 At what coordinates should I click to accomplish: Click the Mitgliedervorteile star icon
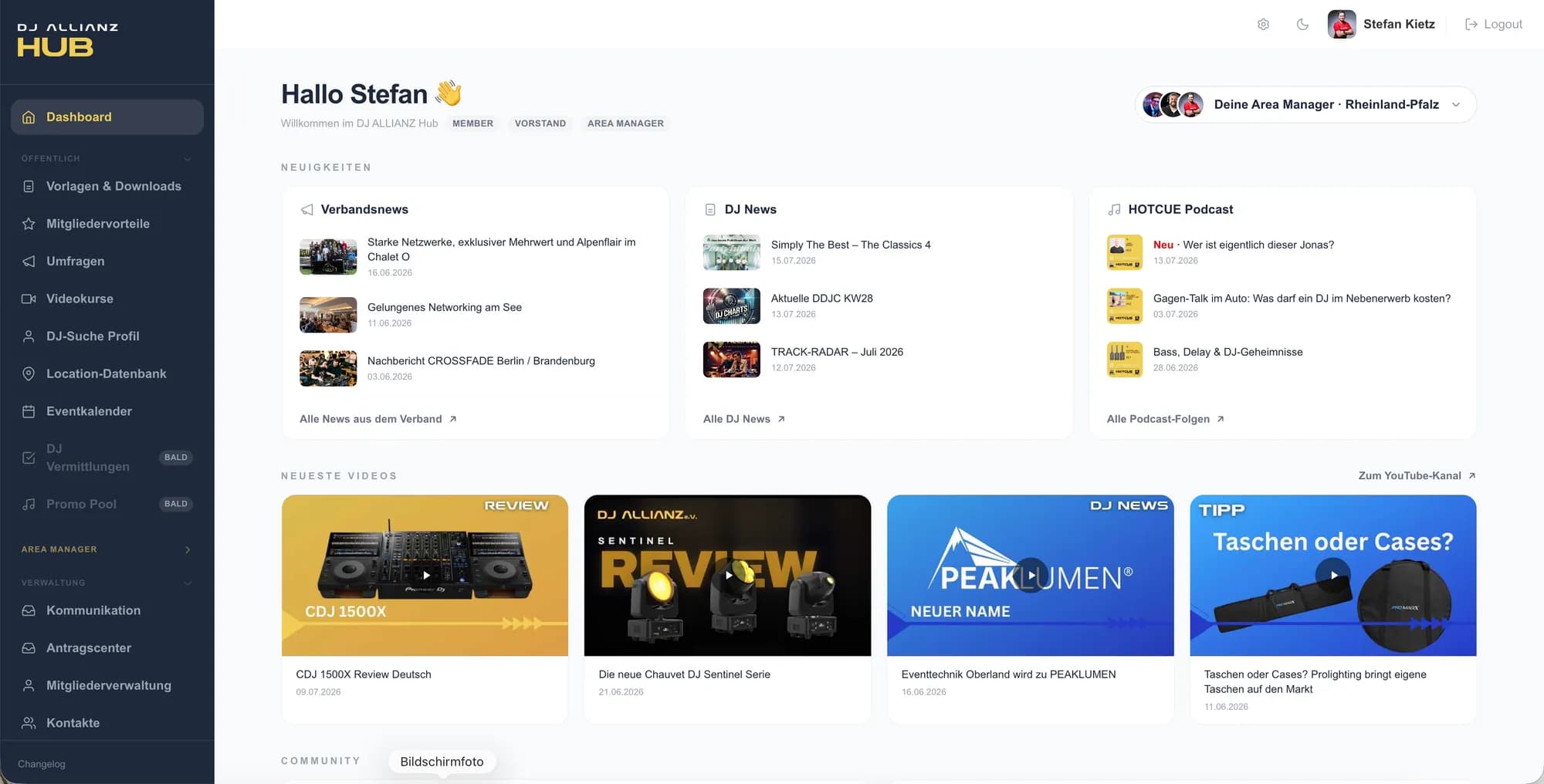(x=29, y=224)
